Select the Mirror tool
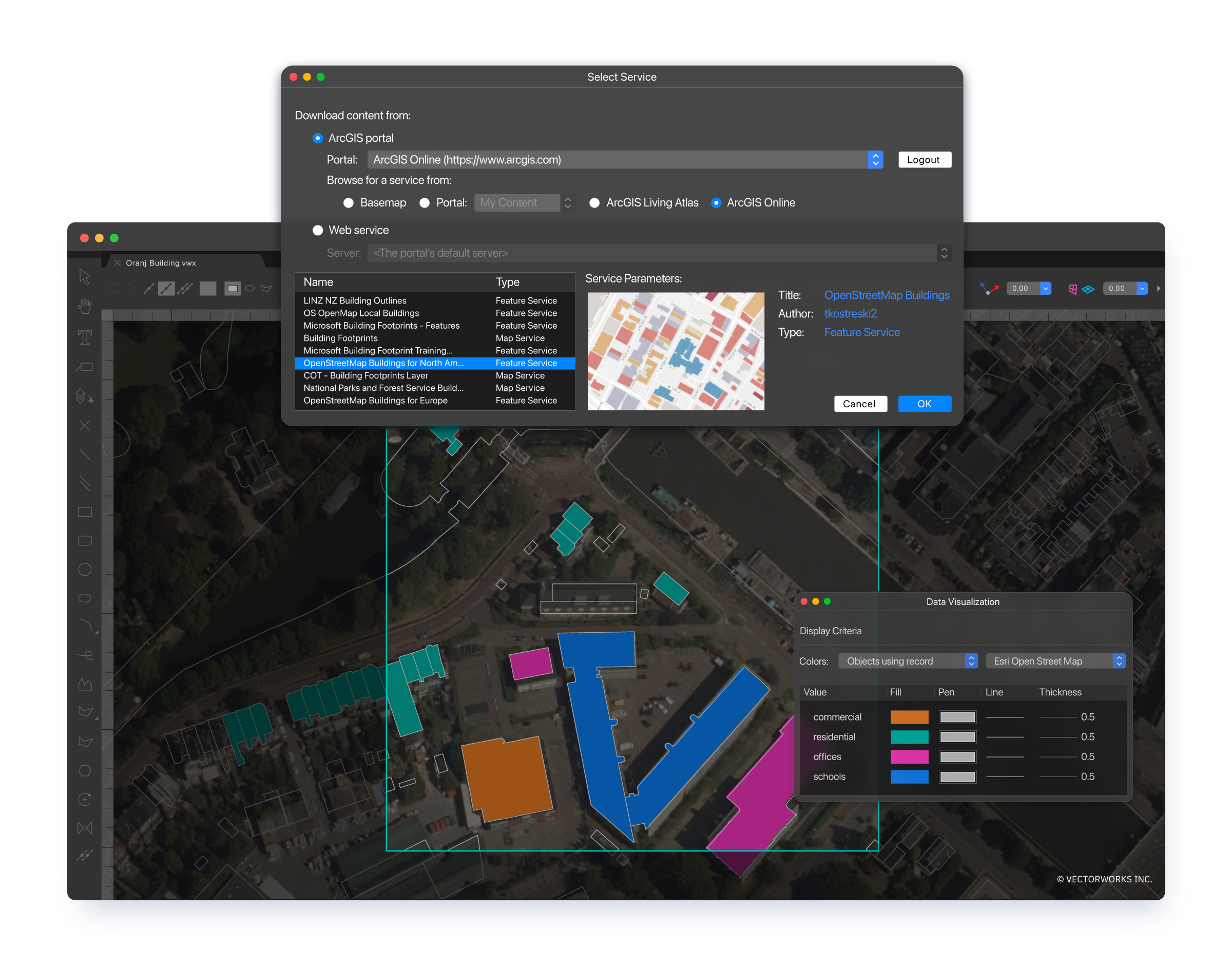 [85, 828]
